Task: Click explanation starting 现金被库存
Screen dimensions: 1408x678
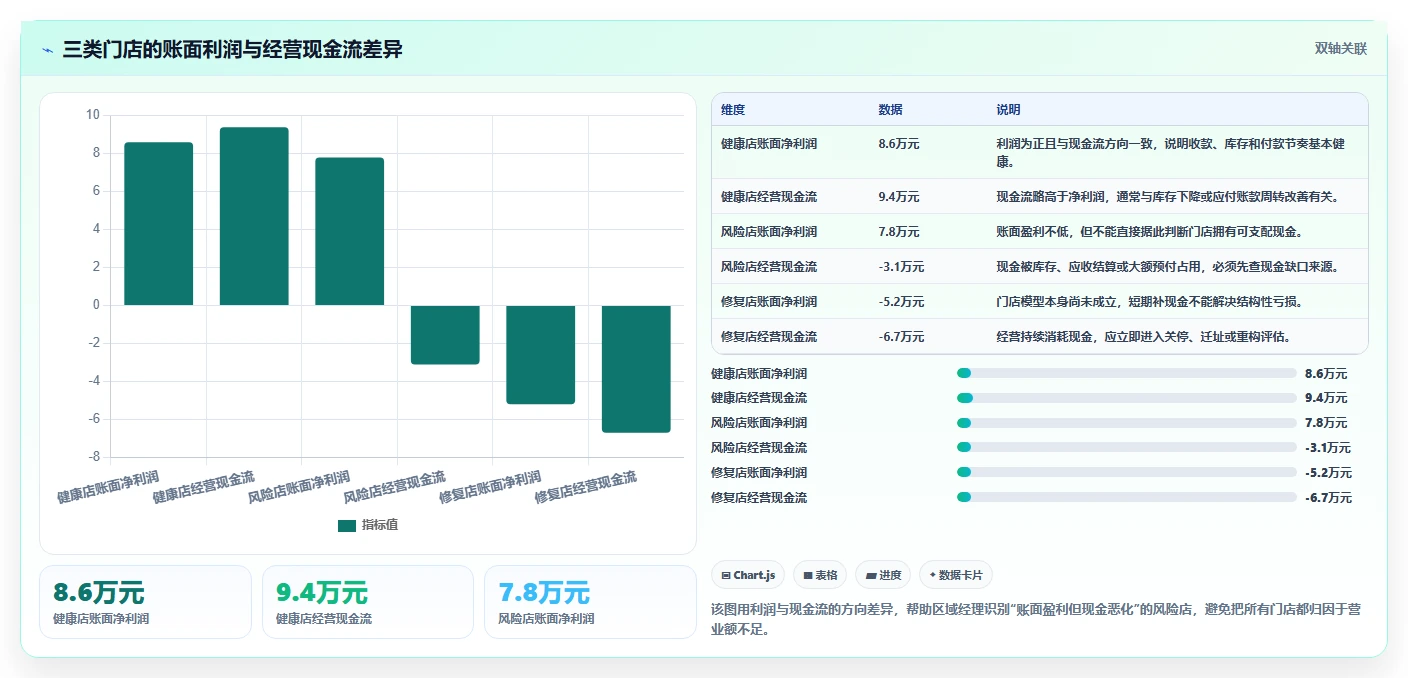Action: point(1167,267)
